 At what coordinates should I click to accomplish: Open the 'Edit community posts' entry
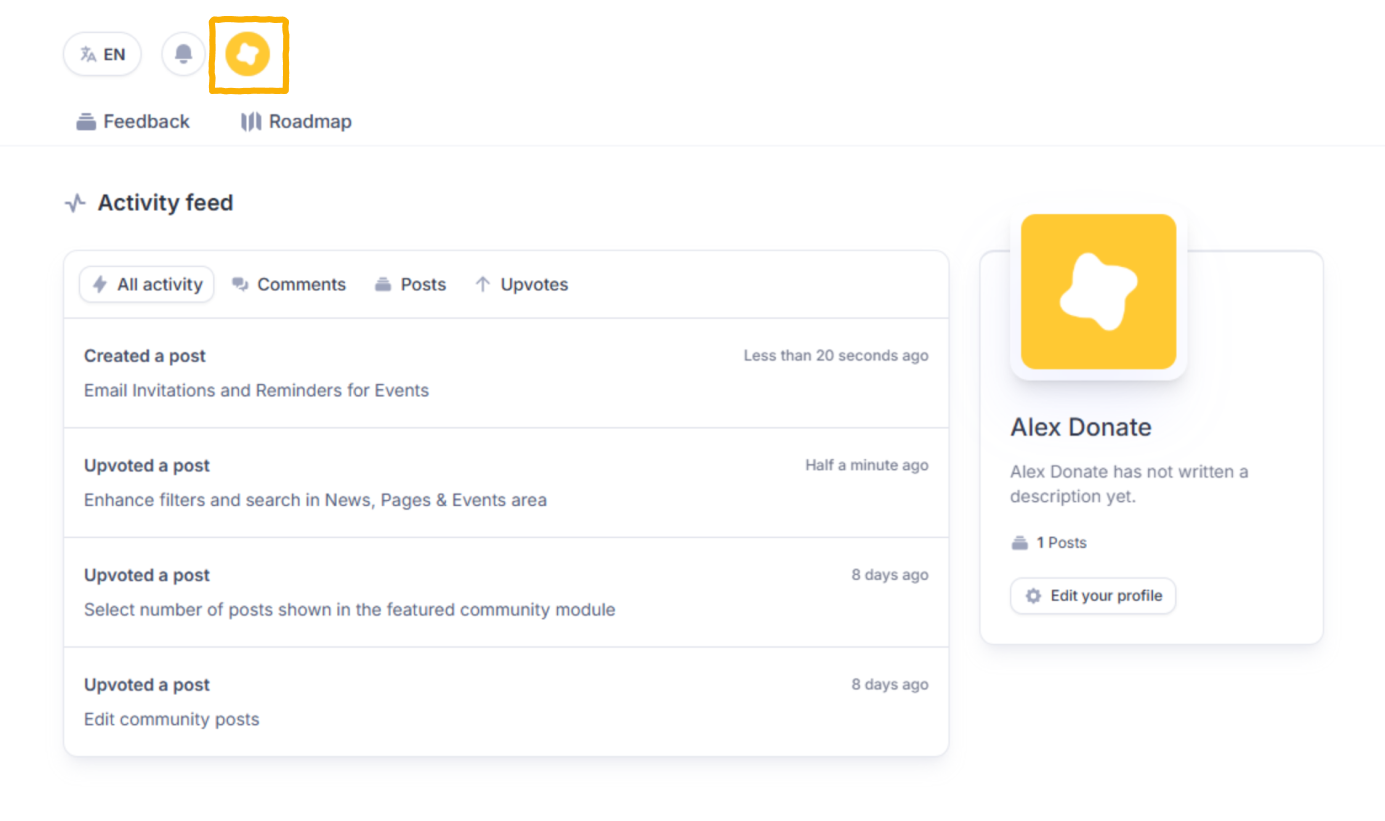[171, 720]
